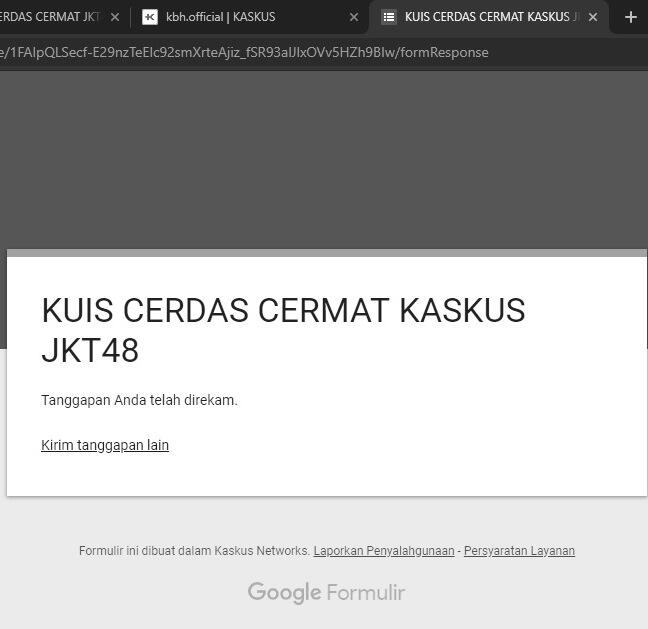648x629 pixels.
Task: Click the Google Forms list icon on active tab
Action: pyautogui.click(x=388, y=17)
